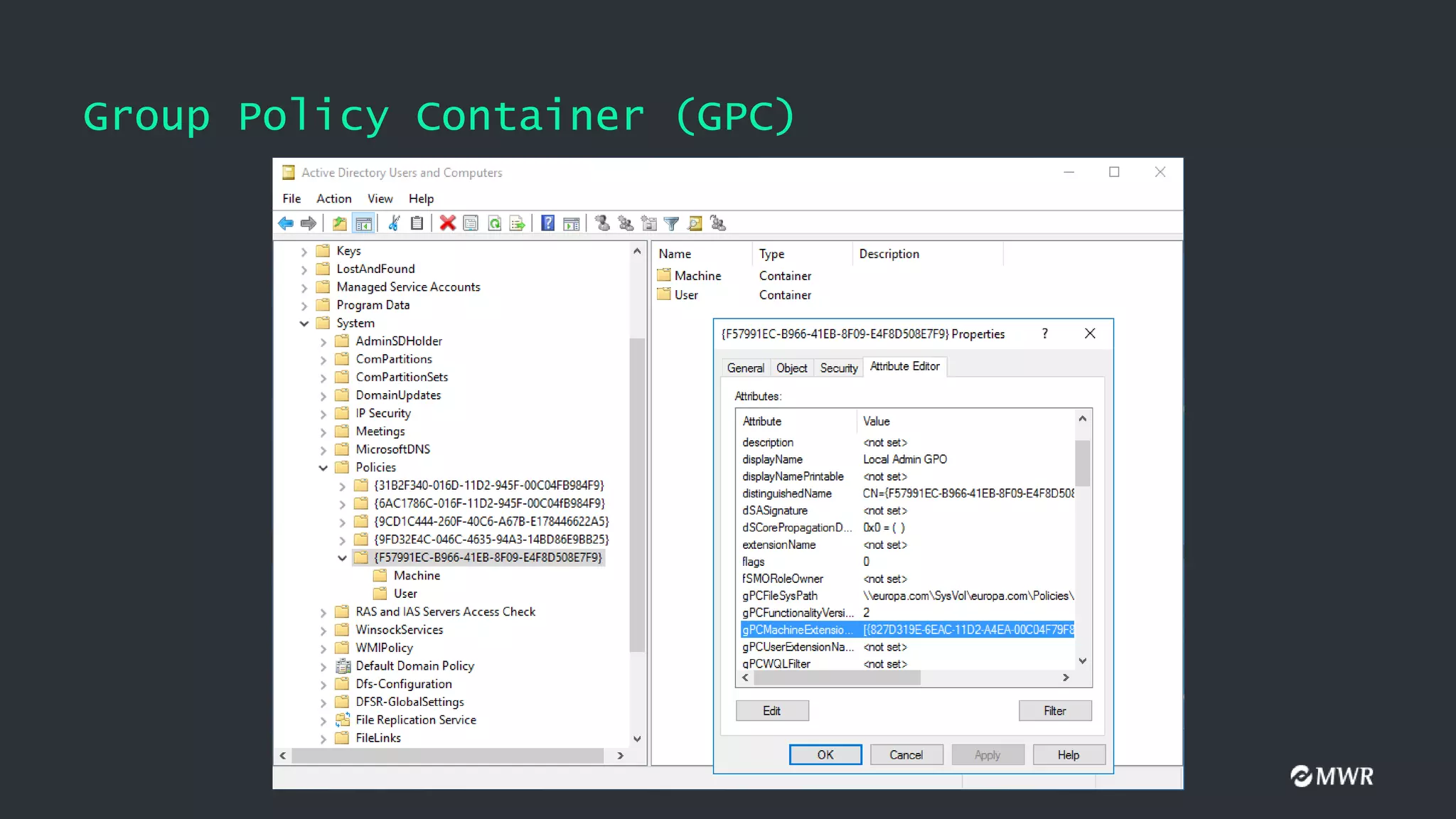Click the attribute list vertical scrollbar thumb
1456x819 pixels.
(1083, 463)
